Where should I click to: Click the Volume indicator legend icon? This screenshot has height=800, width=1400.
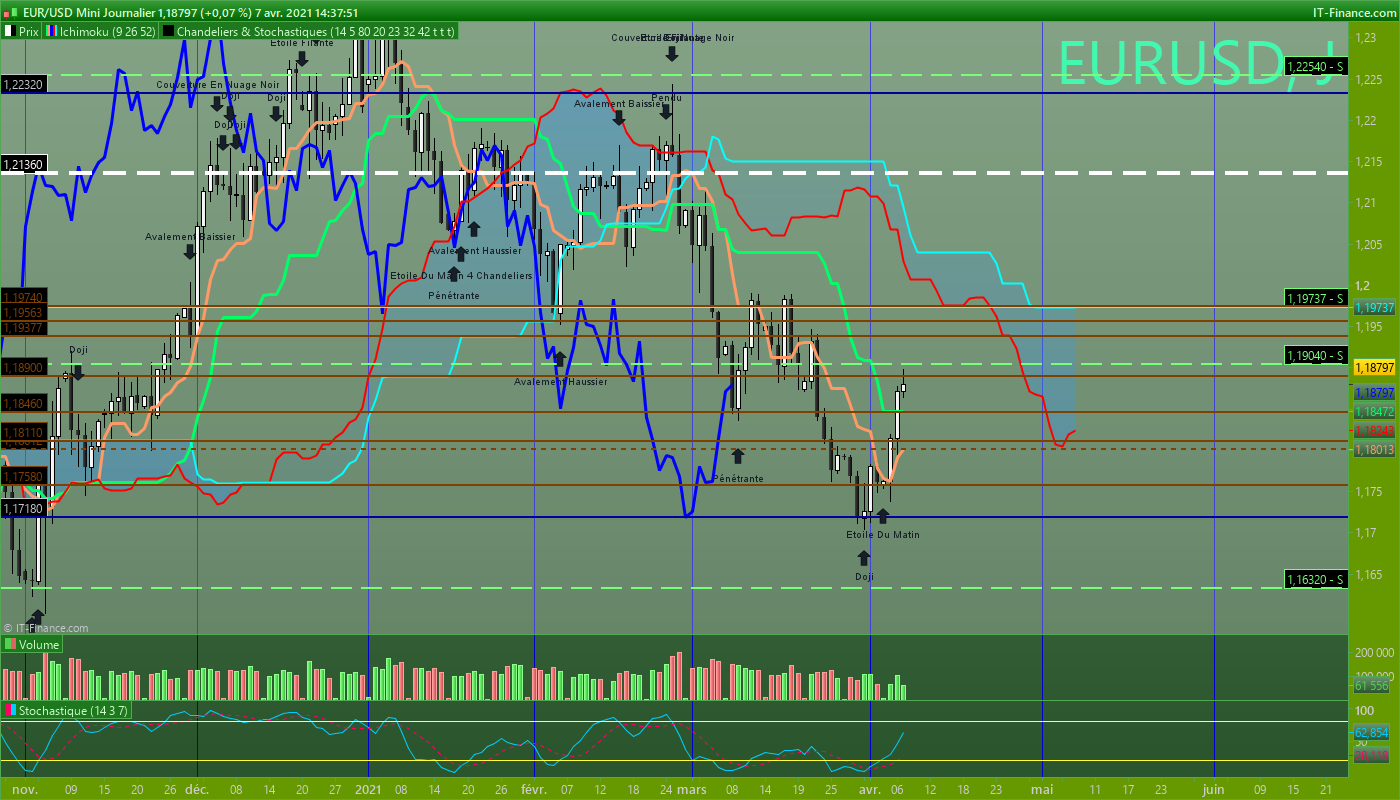tap(10, 645)
